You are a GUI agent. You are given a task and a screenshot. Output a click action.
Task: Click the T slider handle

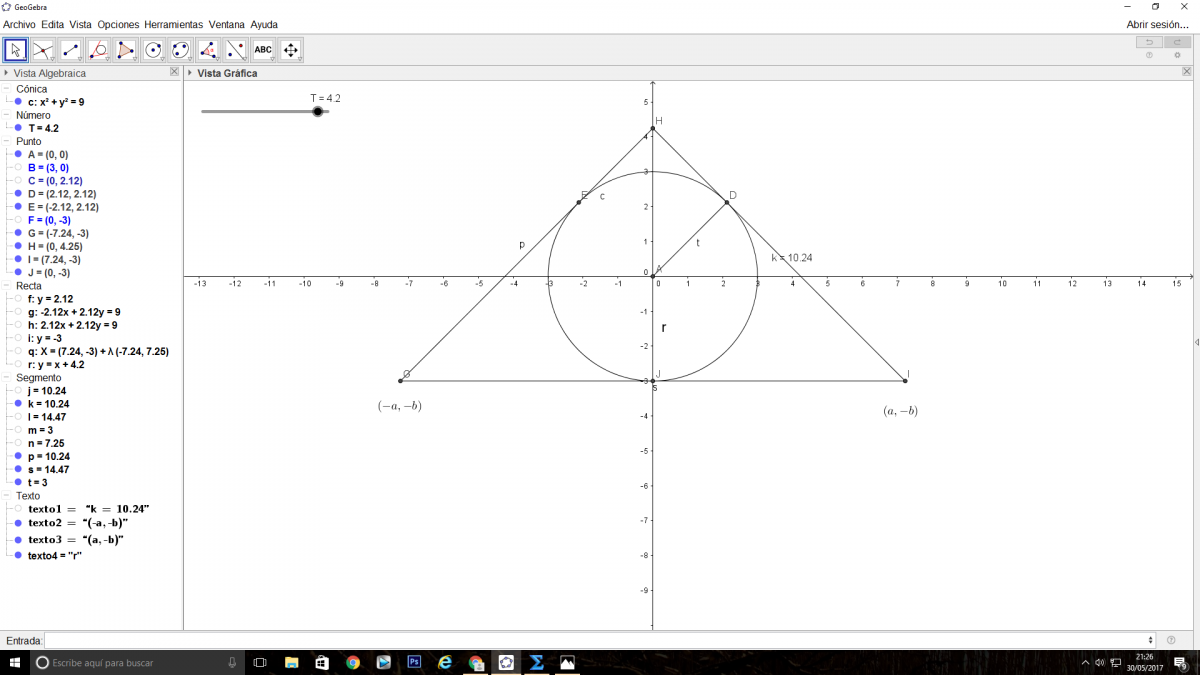[318, 112]
